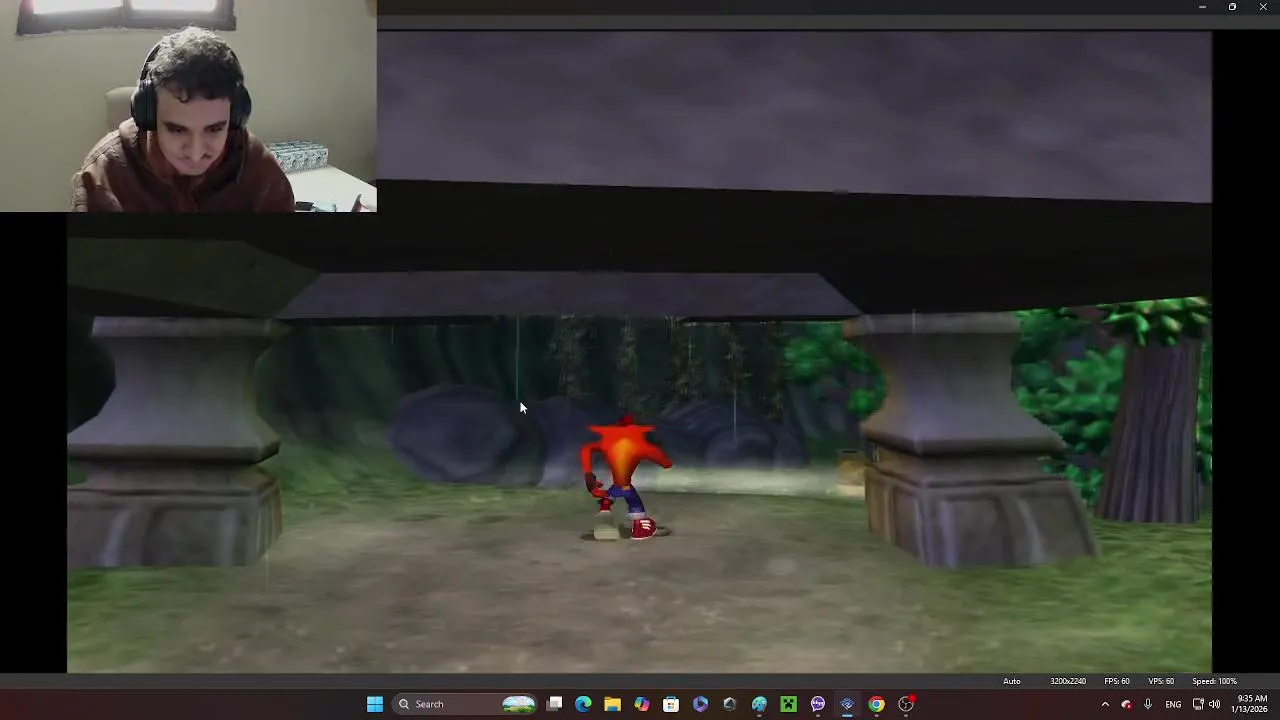1280x720 pixels.
Task: Click the FPS: 60 status entry
Action: pyautogui.click(x=1117, y=681)
